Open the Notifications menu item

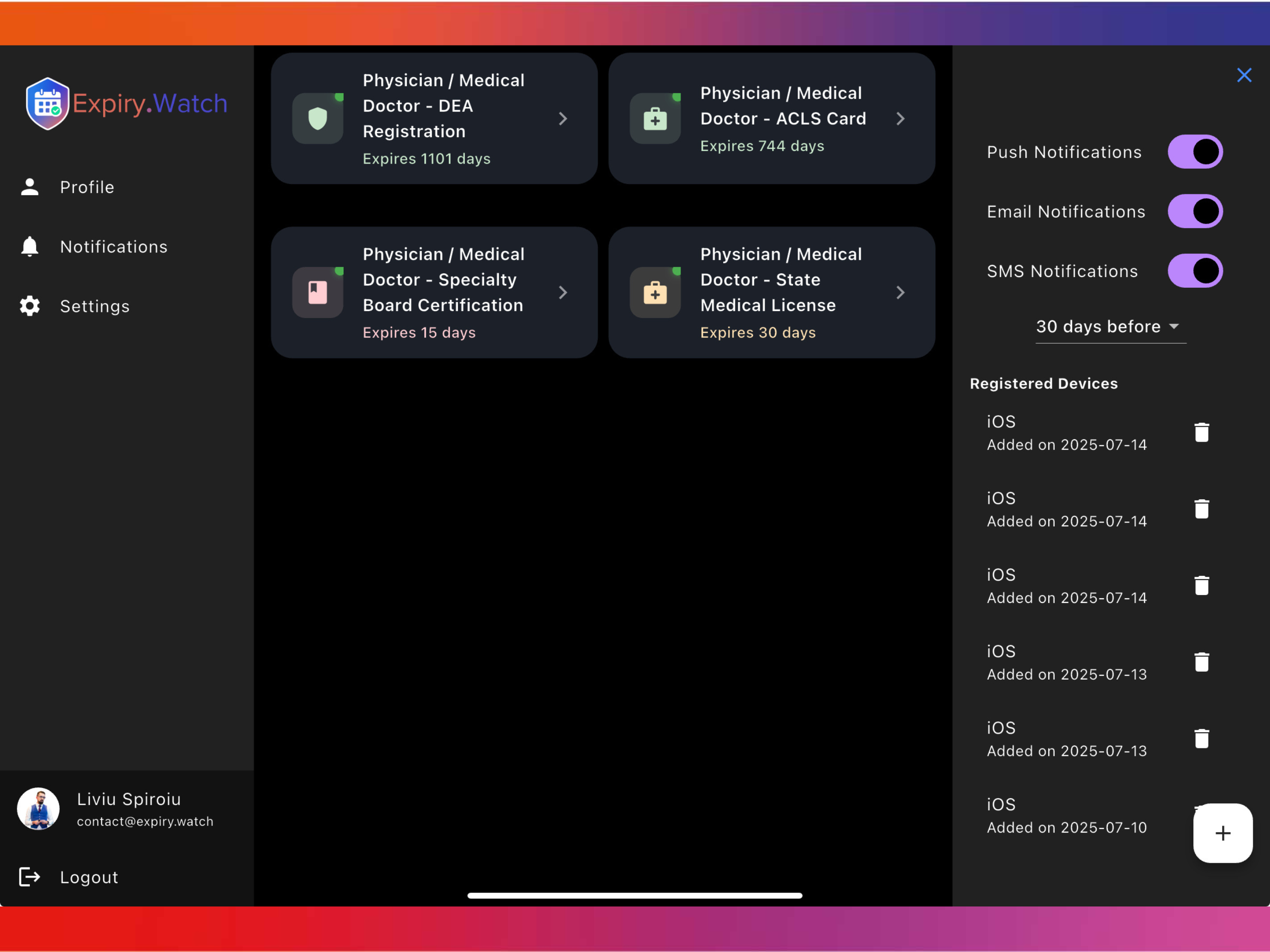127,247
